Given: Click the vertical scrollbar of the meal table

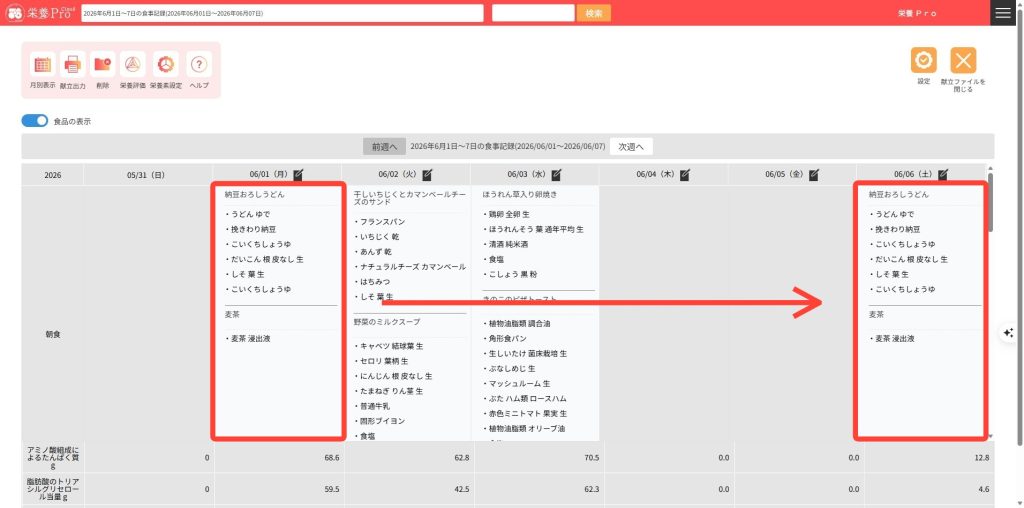Looking at the screenshot, I should coord(991,202).
